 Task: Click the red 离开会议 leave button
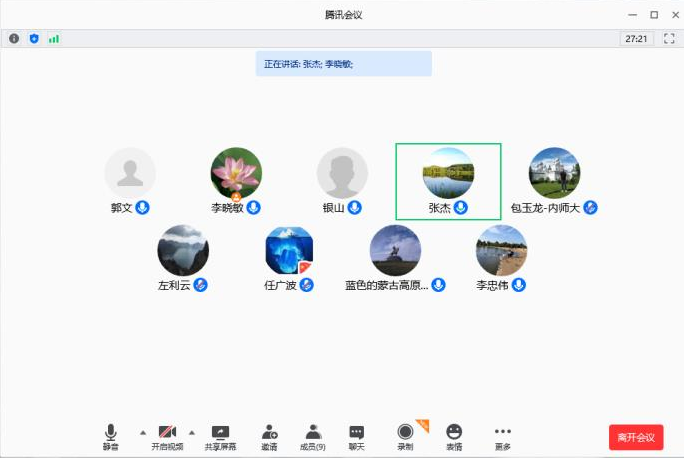636,437
